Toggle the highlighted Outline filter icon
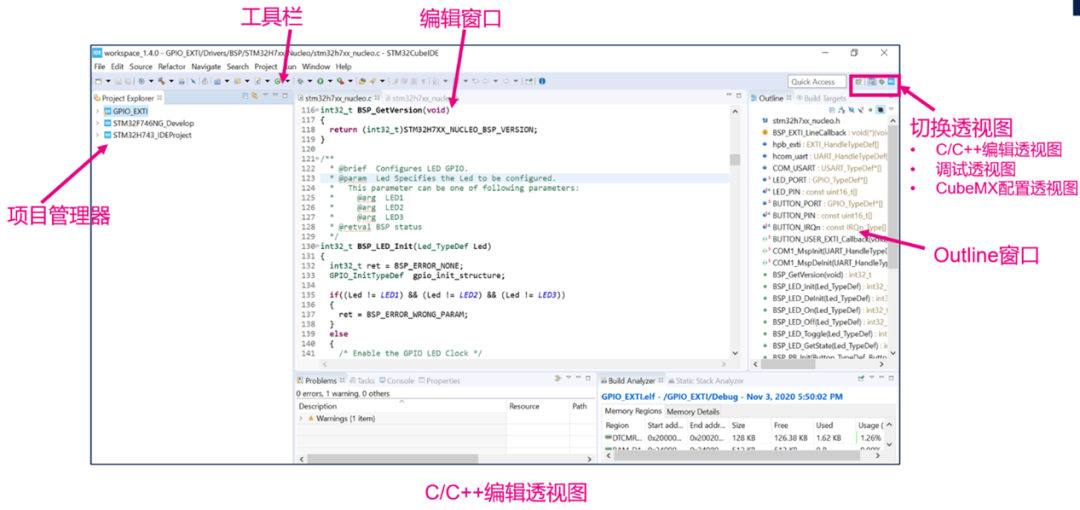The width and height of the screenshot is (1080, 510). 880,110
